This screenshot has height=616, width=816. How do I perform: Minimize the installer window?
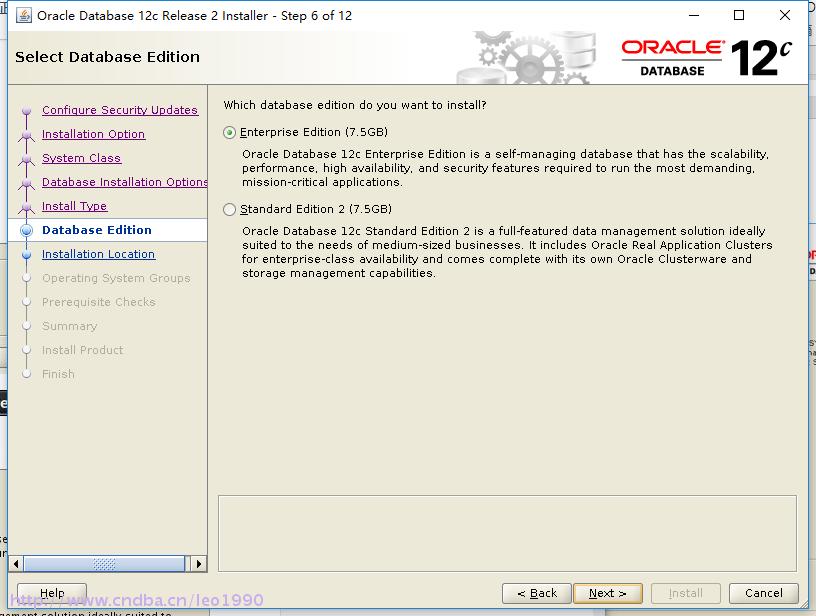point(694,16)
